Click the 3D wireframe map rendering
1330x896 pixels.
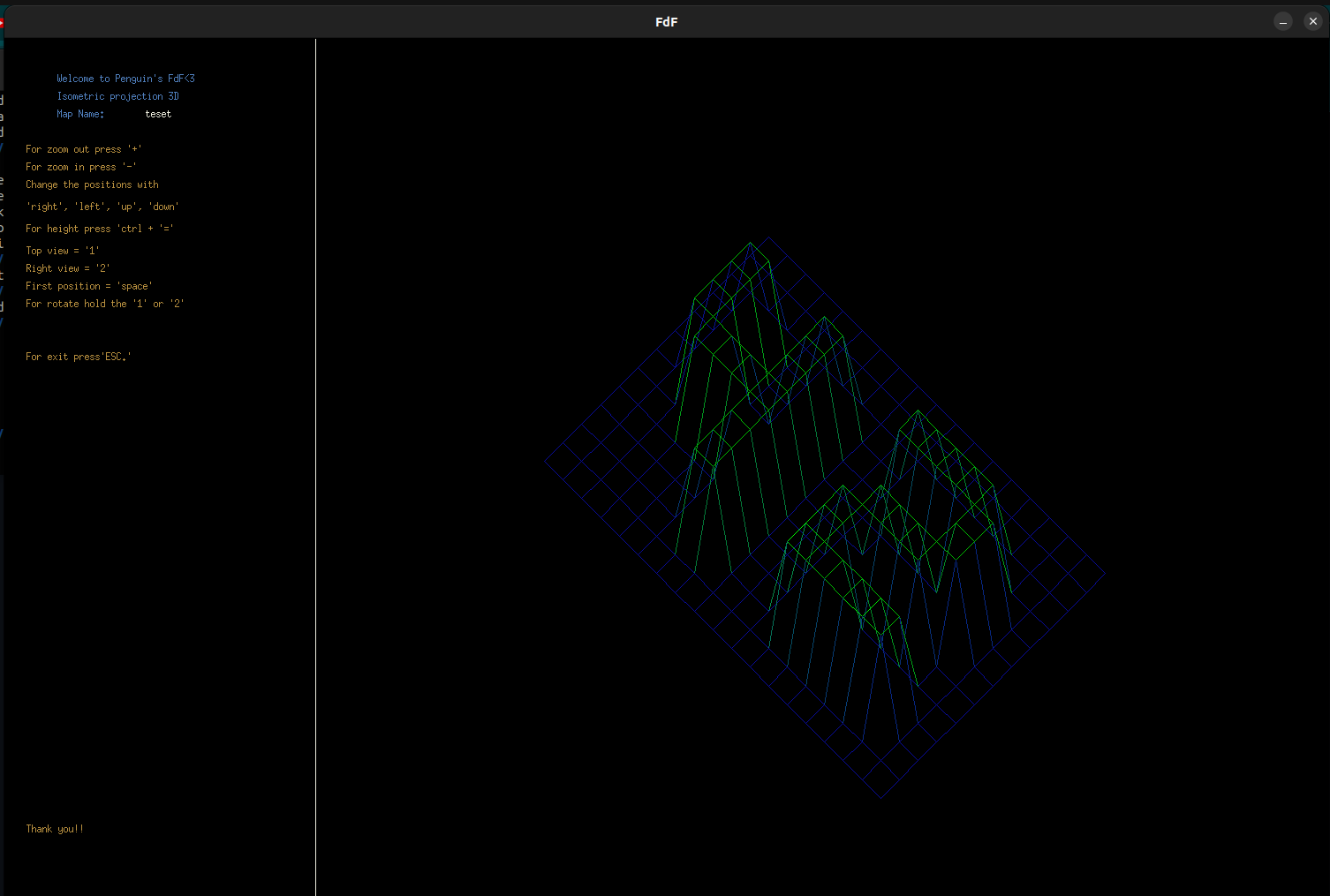tap(824, 517)
